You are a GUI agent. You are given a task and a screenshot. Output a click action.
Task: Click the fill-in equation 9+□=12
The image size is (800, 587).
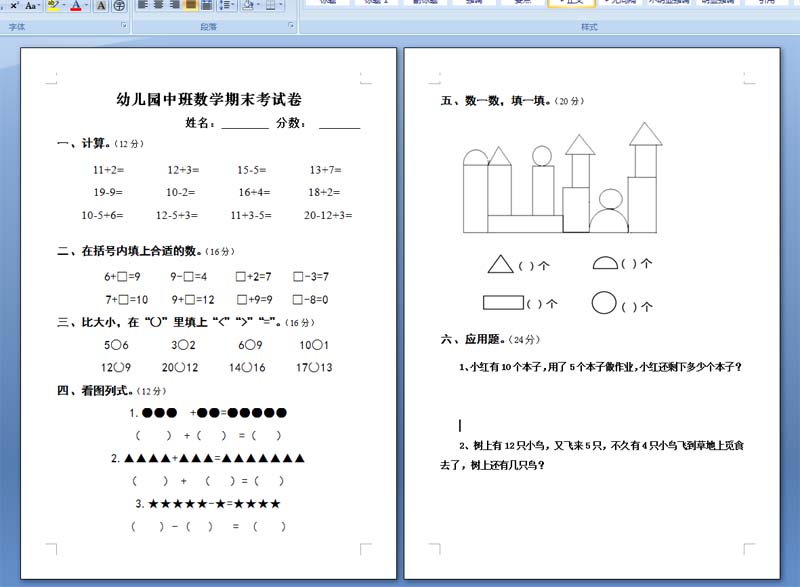193,299
